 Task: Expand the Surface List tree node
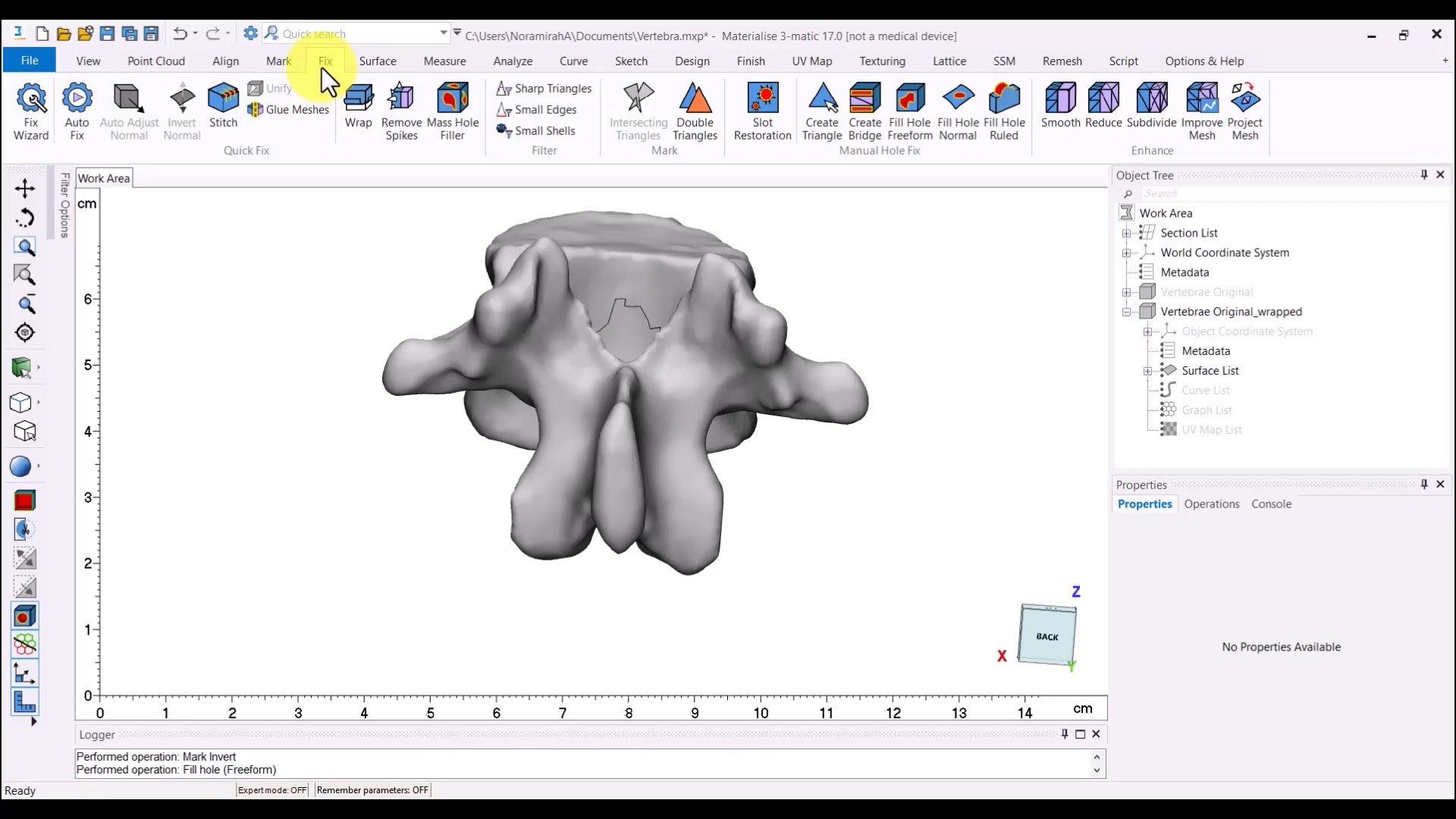[x=1148, y=371]
